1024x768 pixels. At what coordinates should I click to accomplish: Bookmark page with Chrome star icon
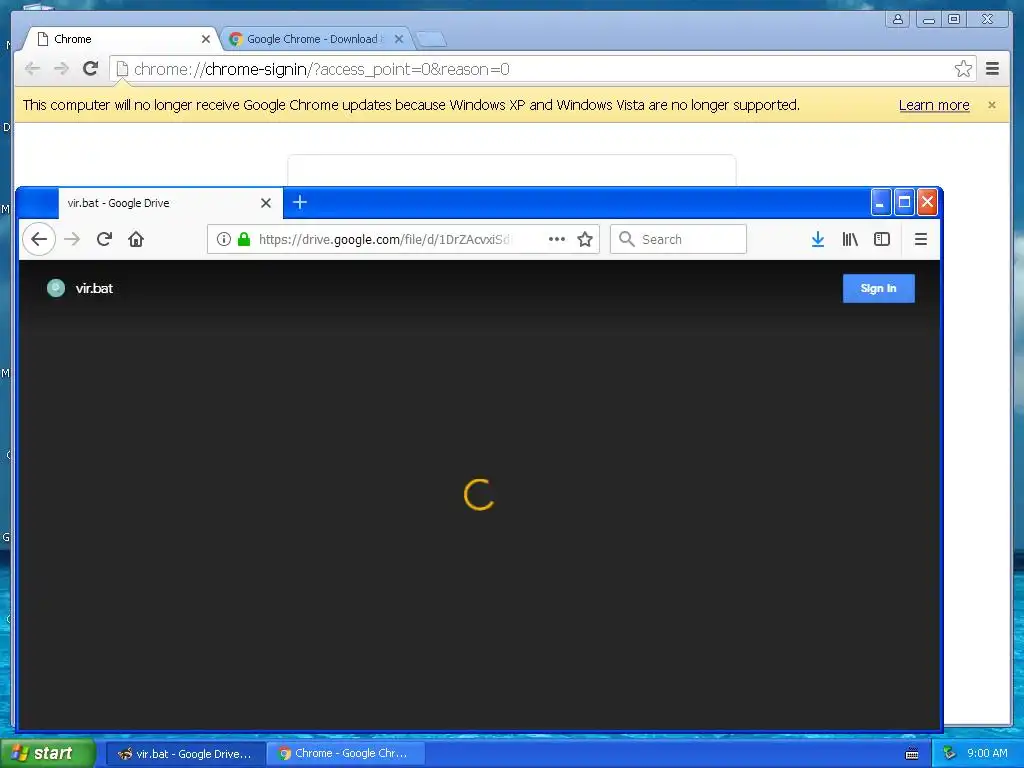(963, 69)
